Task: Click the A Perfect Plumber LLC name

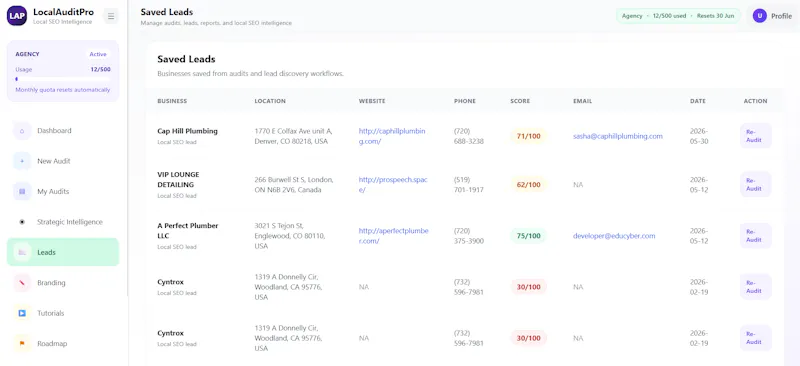Action: [x=187, y=231]
